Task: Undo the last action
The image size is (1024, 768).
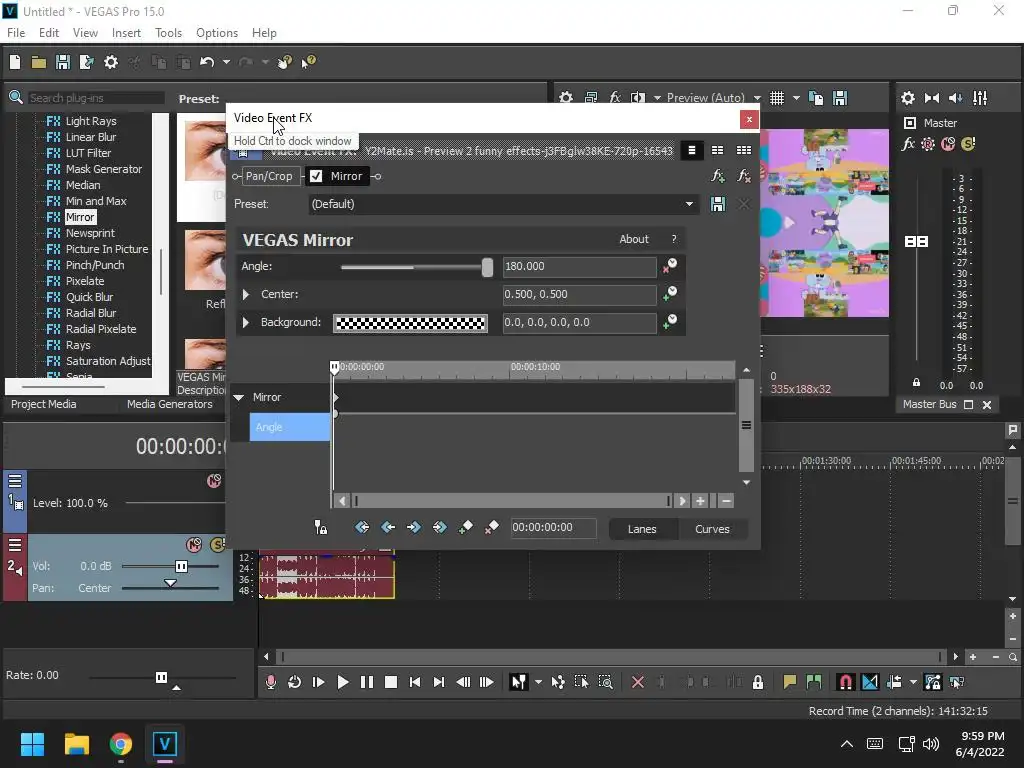Action: tap(207, 62)
